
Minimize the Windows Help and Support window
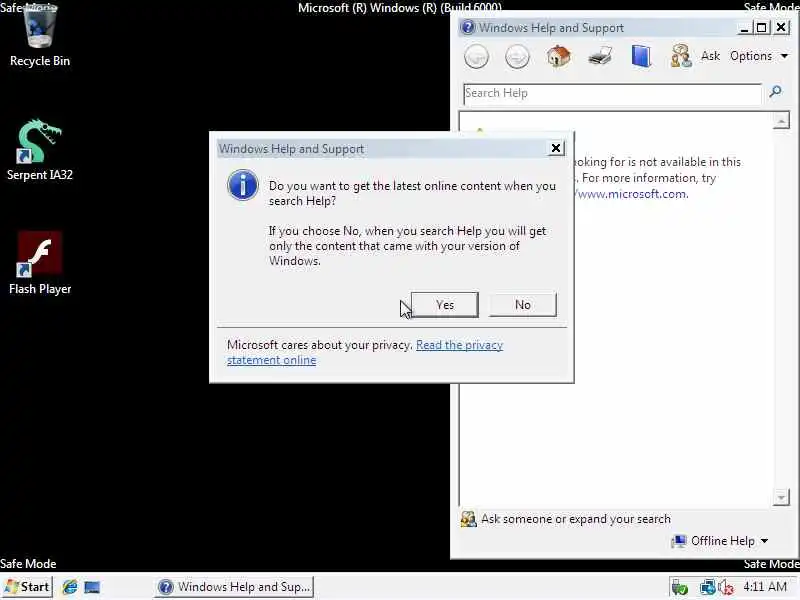(744, 28)
